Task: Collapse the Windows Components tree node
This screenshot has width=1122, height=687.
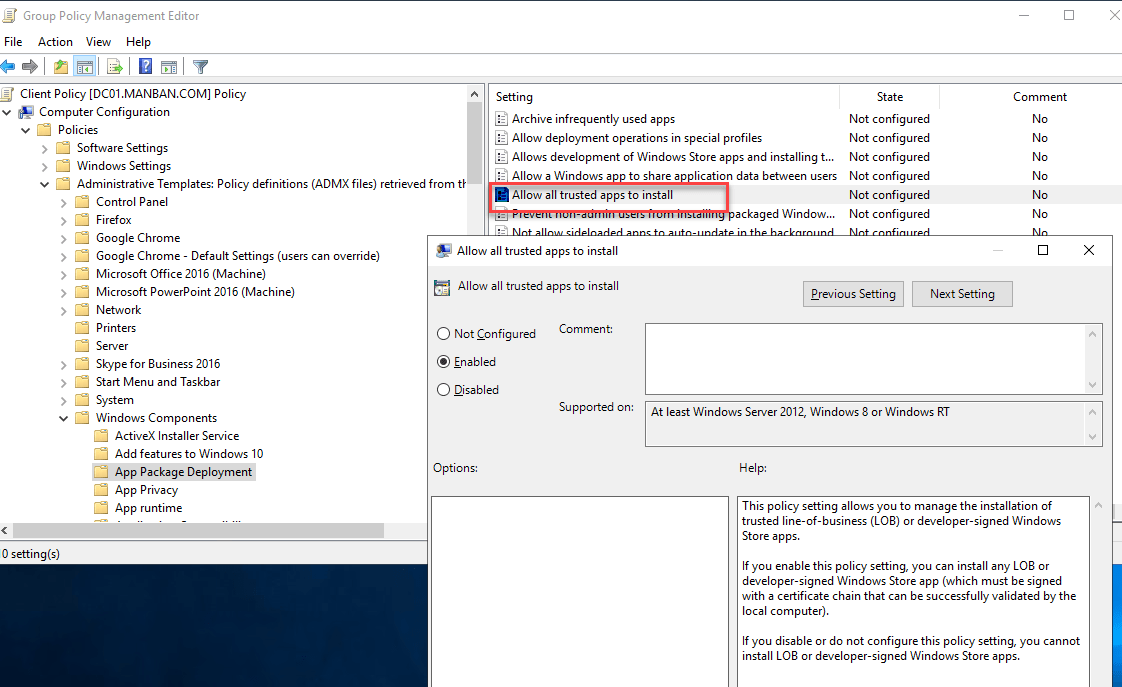Action: [x=64, y=417]
